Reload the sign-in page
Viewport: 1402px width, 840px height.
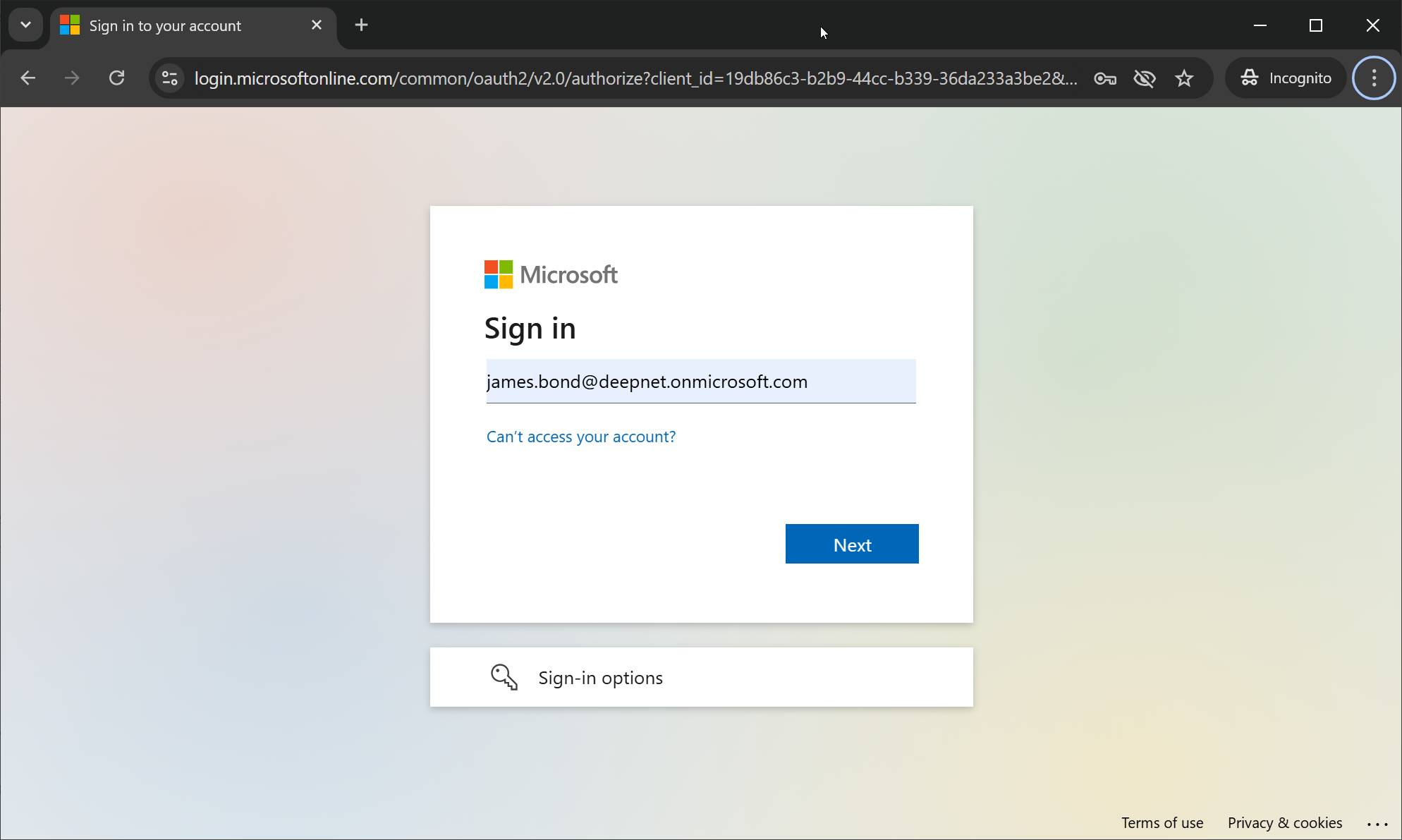coord(117,78)
